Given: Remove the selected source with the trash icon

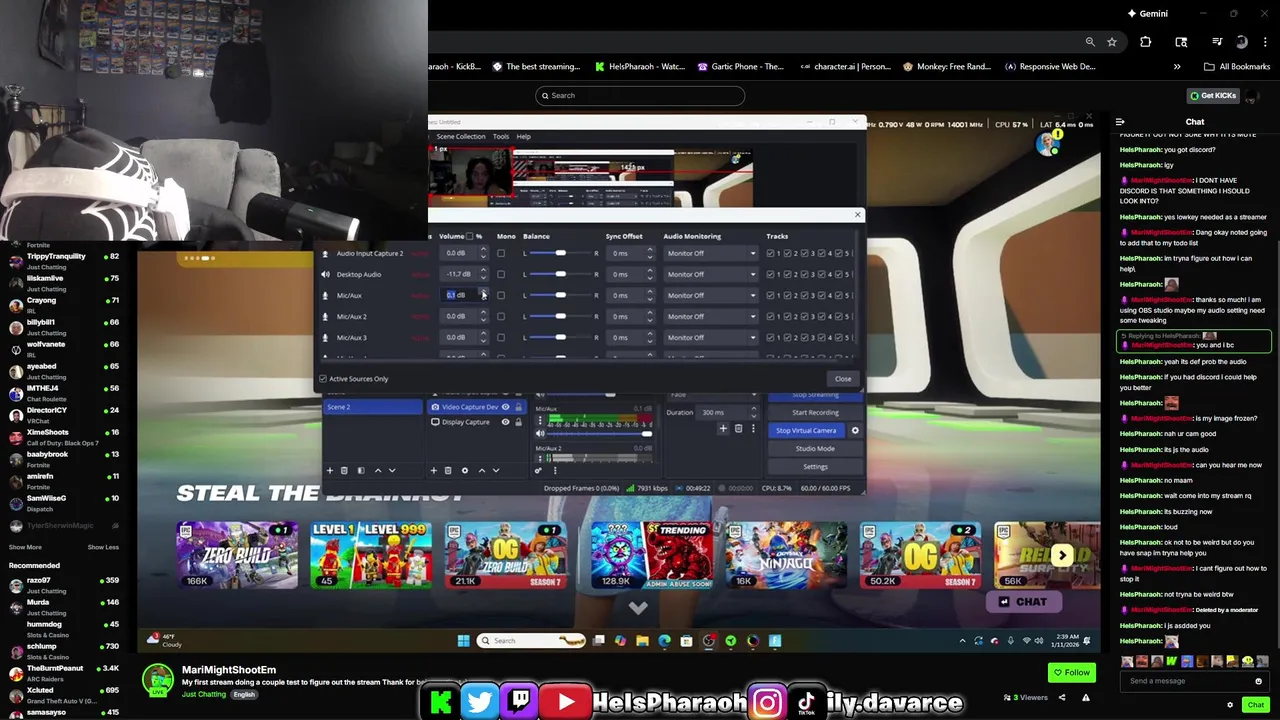Looking at the screenshot, I should point(448,470).
